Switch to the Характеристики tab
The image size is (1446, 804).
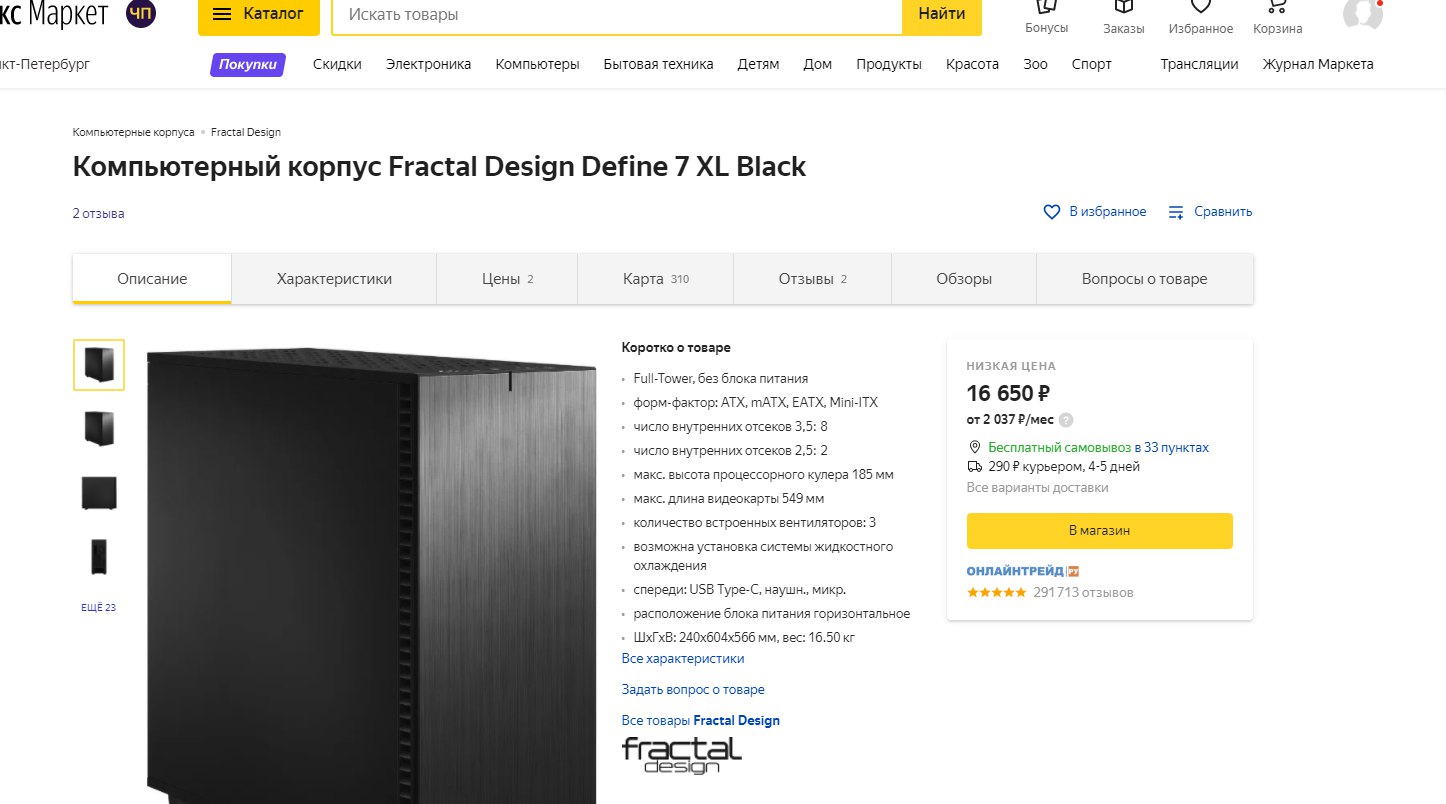(334, 279)
